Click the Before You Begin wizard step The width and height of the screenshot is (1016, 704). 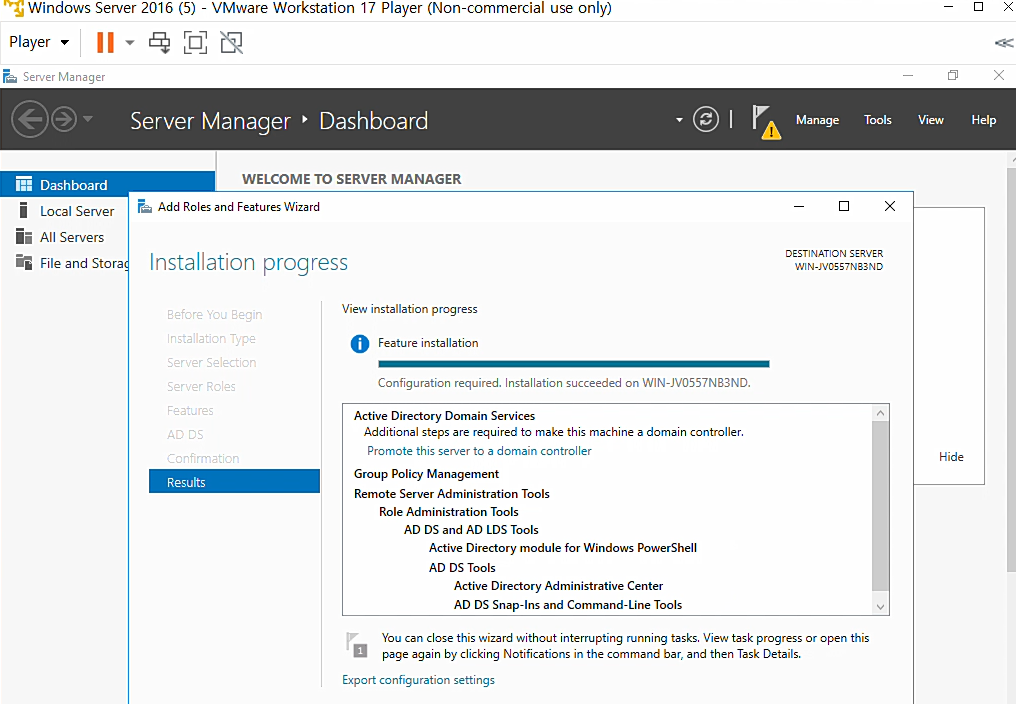[x=214, y=314]
